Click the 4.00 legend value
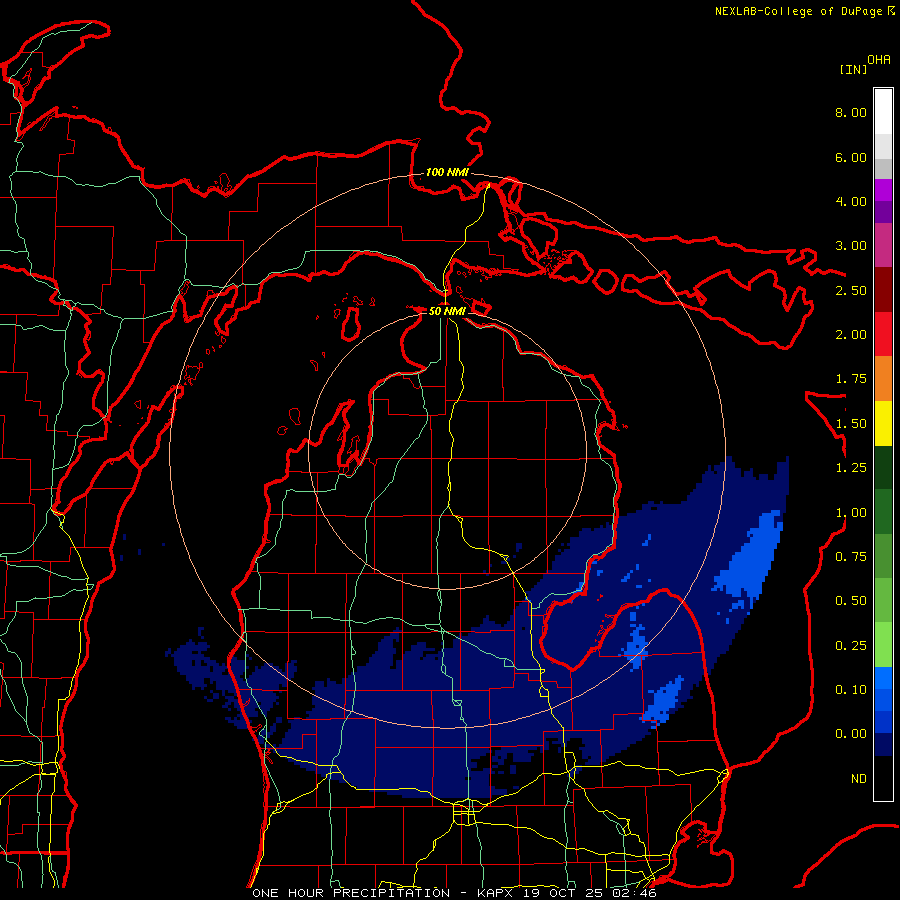 [851, 201]
